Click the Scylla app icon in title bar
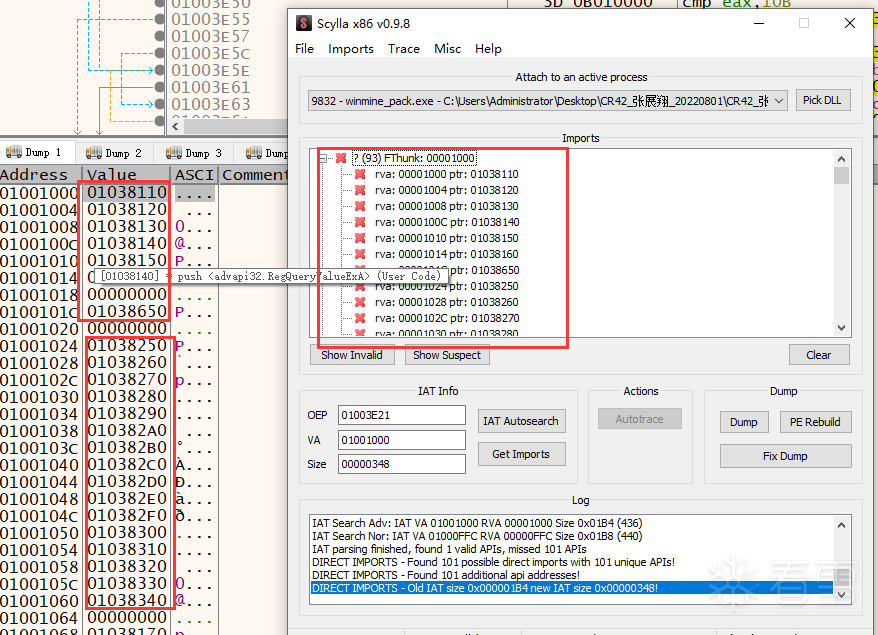The width and height of the screenshot is (878, 635). tap(303, 24)
